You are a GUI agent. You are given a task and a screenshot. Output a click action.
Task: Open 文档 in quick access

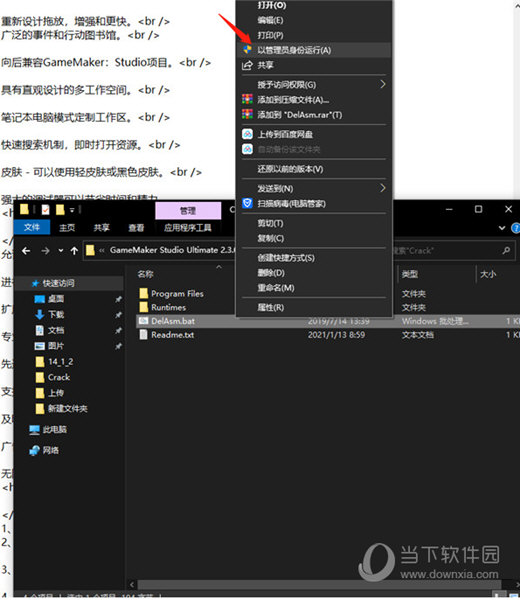(56, 330)
